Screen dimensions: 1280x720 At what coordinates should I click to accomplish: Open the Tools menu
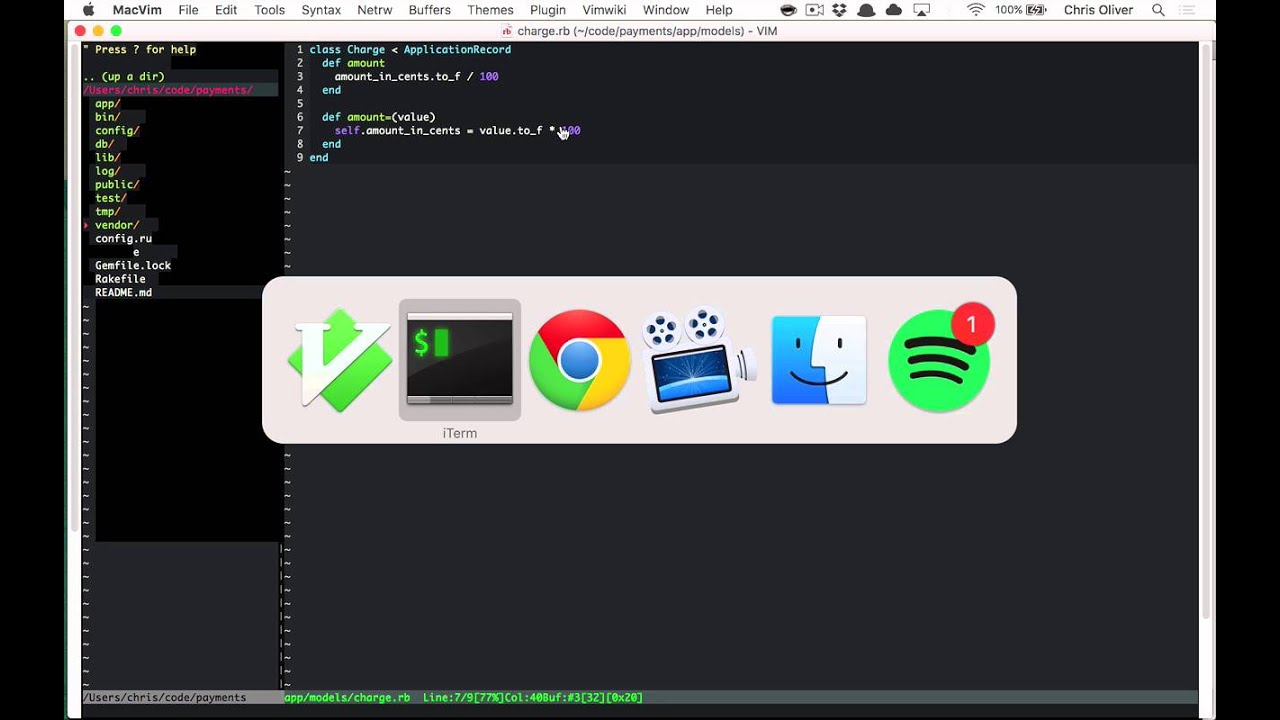[269, 10]
